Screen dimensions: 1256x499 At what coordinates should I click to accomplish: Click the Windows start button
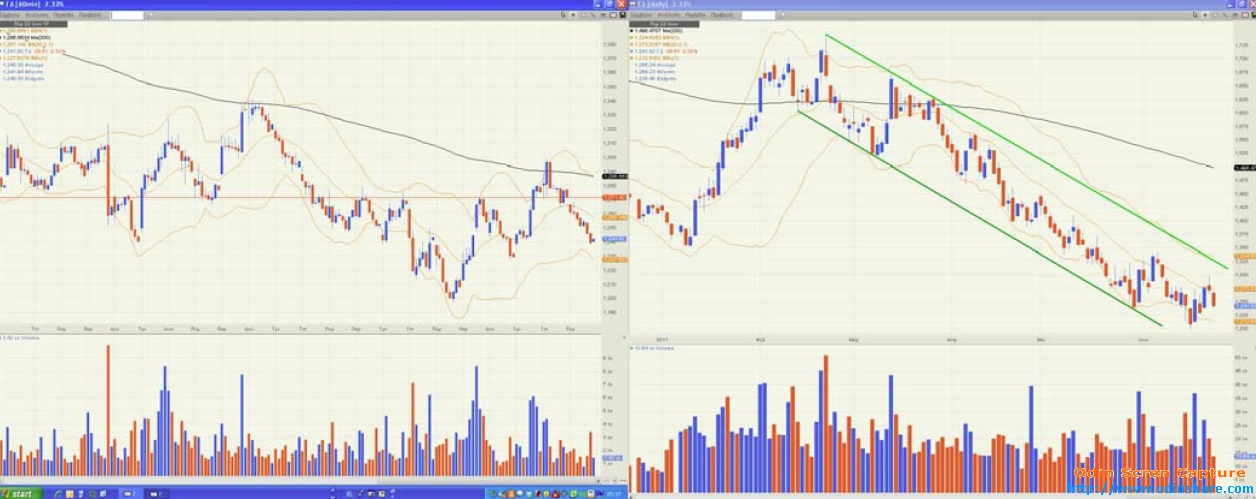pyautogui.click(x=21, y=493)
